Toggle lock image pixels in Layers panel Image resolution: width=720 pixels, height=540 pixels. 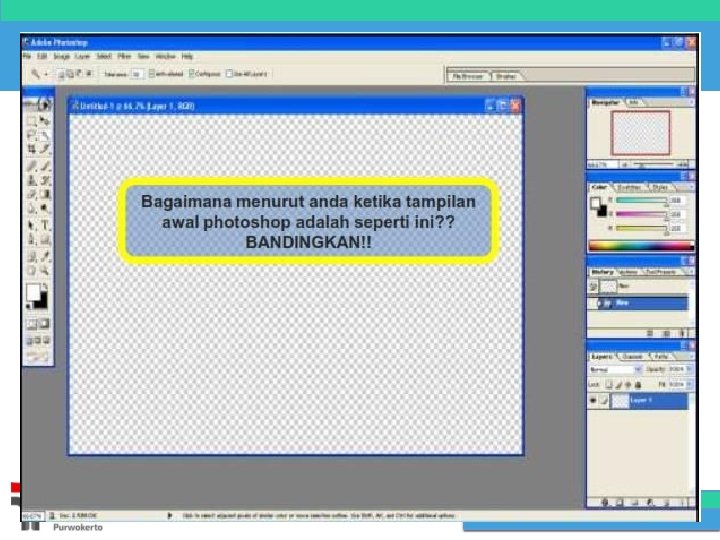pos(619,385)
